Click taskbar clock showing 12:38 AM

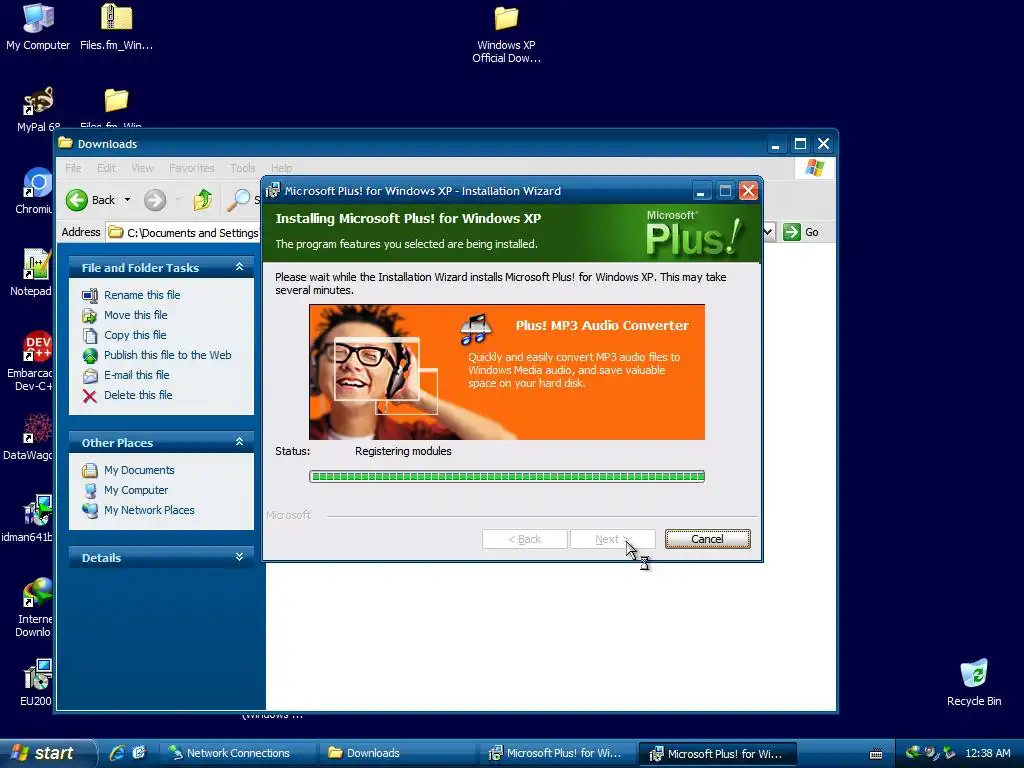987,753
